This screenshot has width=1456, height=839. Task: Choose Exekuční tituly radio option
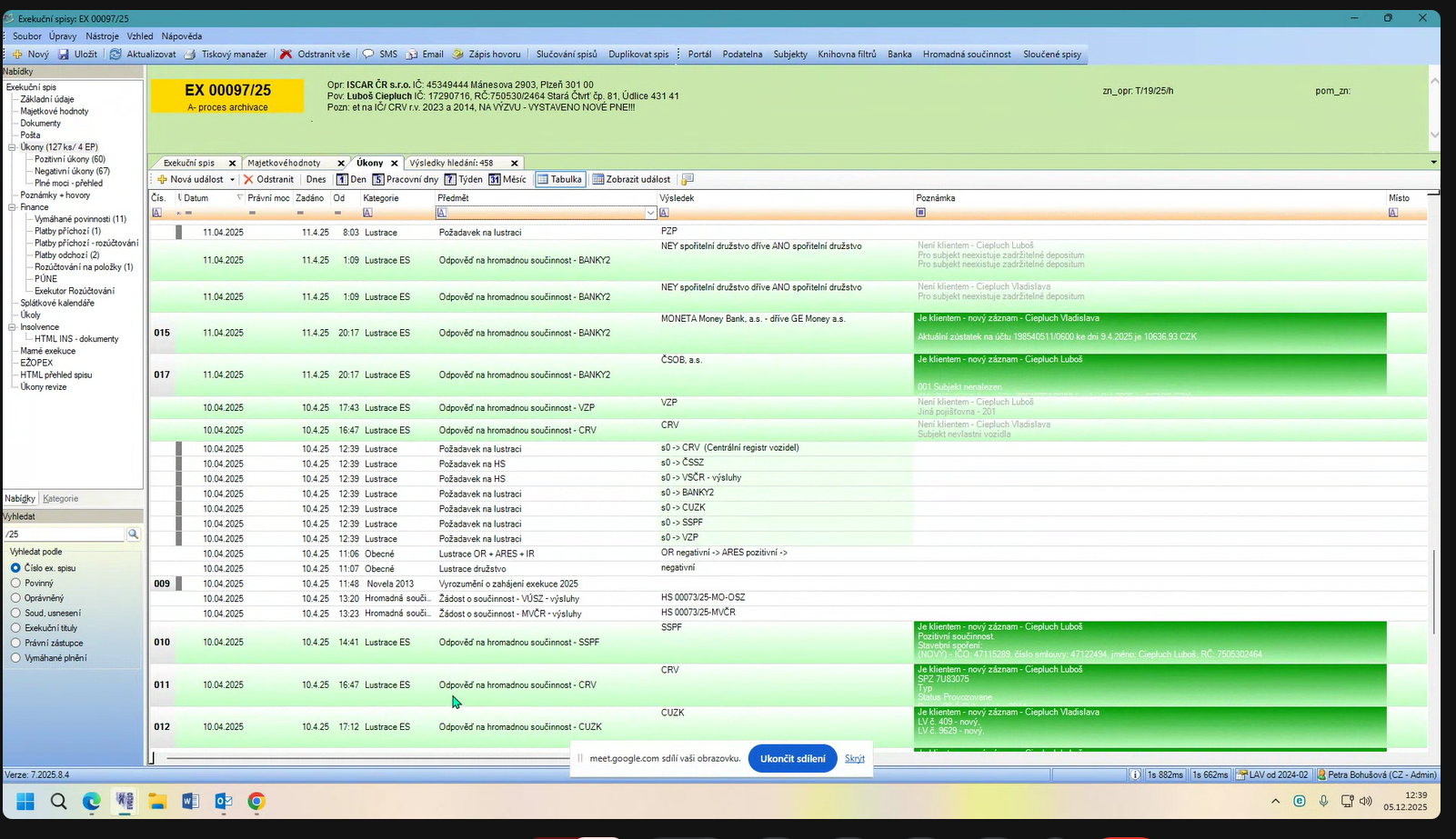pyautogui.click(x=15, y=628)
